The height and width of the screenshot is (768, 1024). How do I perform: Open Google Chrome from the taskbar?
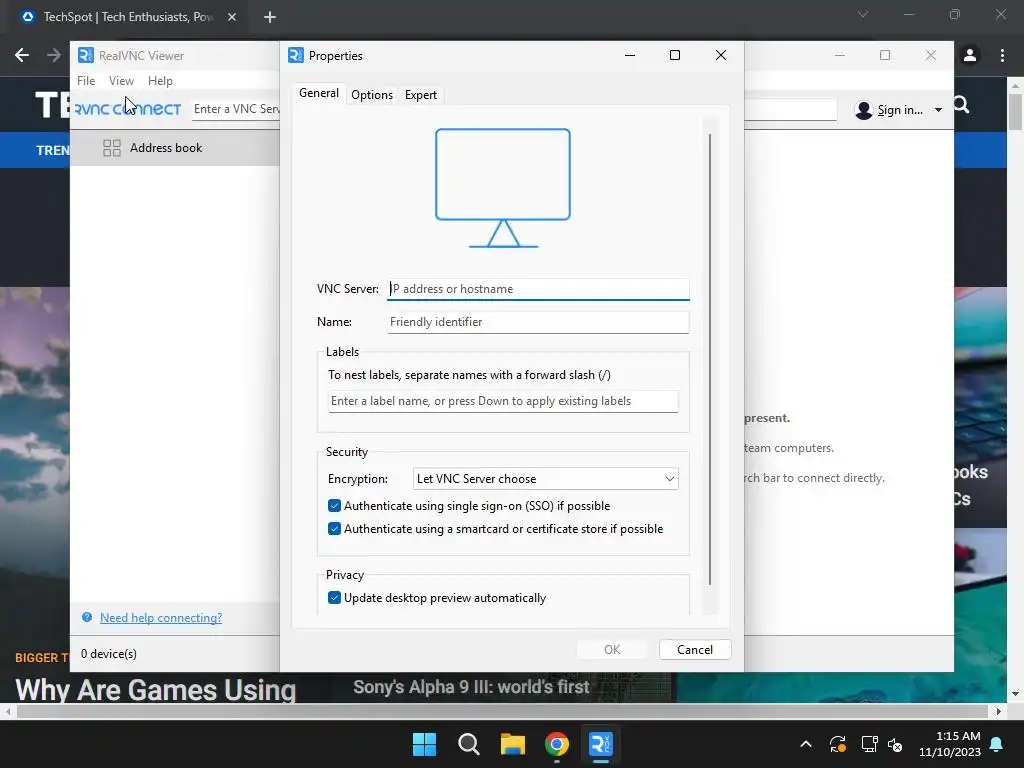pyautogui.click(x=557, y=744)
